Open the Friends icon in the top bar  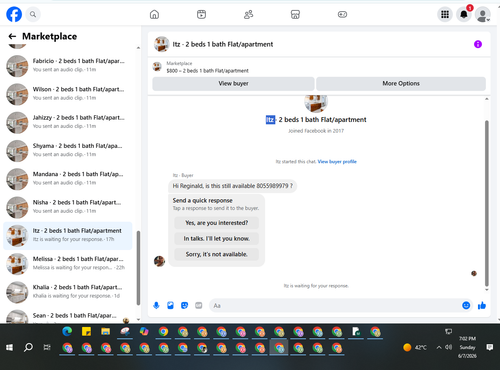pos(248,14)
